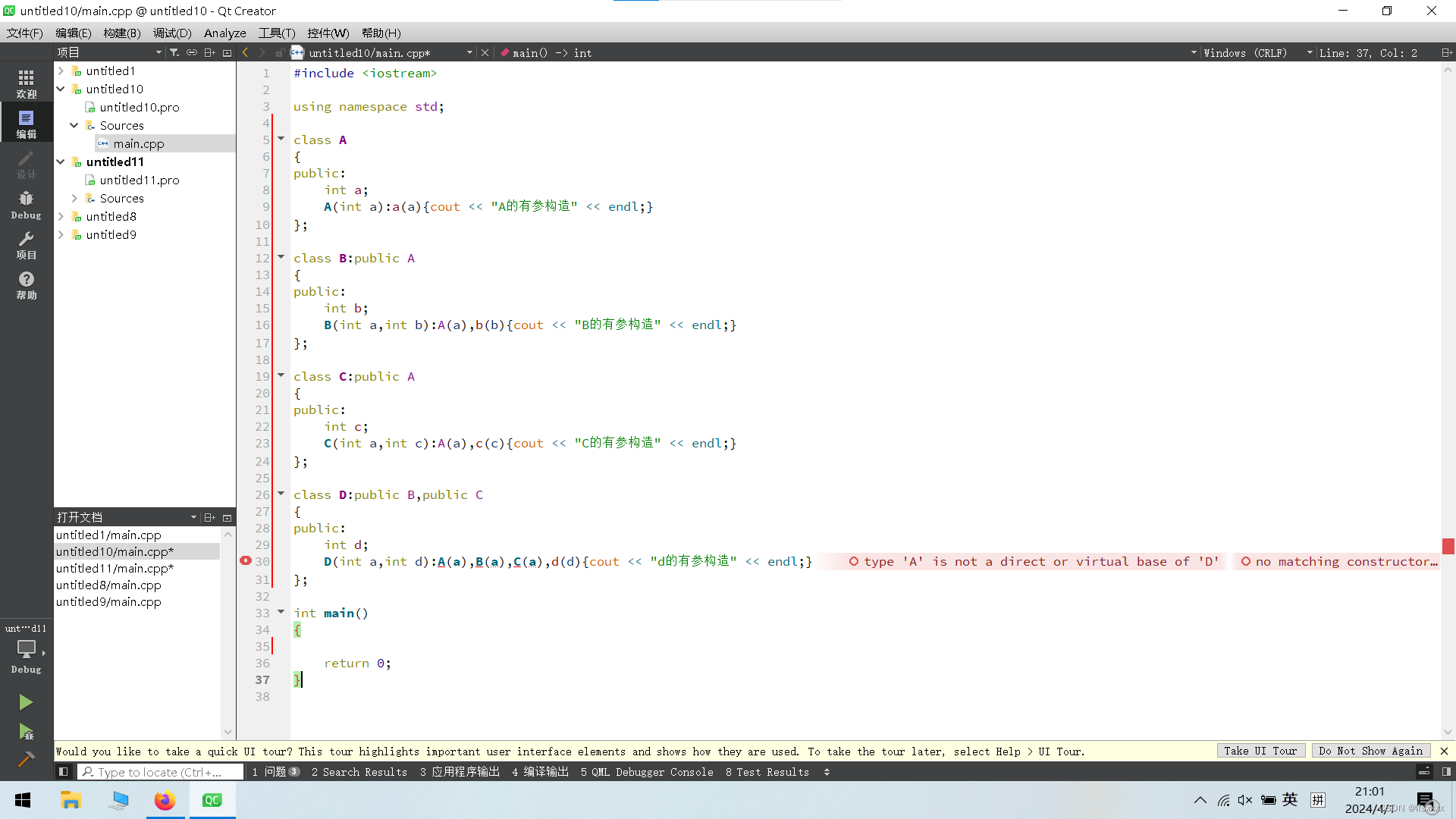The image size is (1456, 819).
Task: Click the red error marker in scrollbar
Action: click(1448, 546)
